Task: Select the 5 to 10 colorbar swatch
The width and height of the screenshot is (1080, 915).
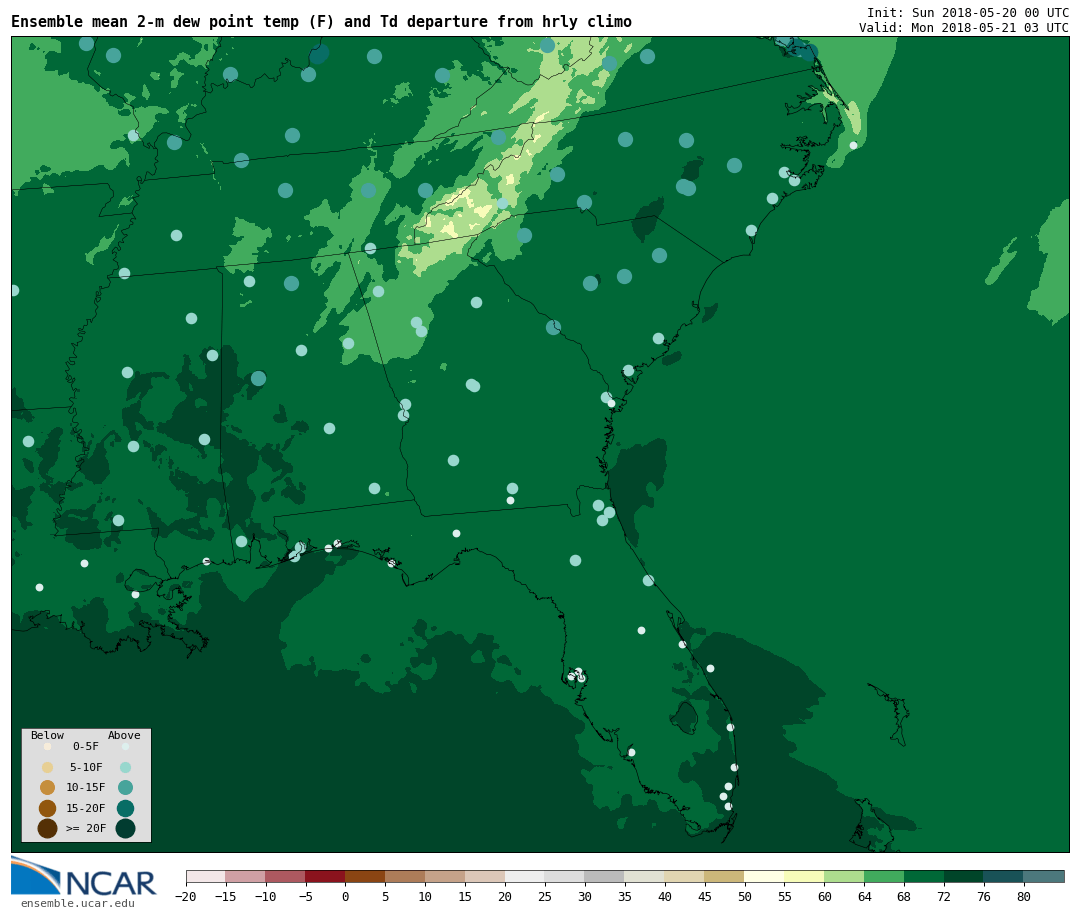Action: coord(406,877)
